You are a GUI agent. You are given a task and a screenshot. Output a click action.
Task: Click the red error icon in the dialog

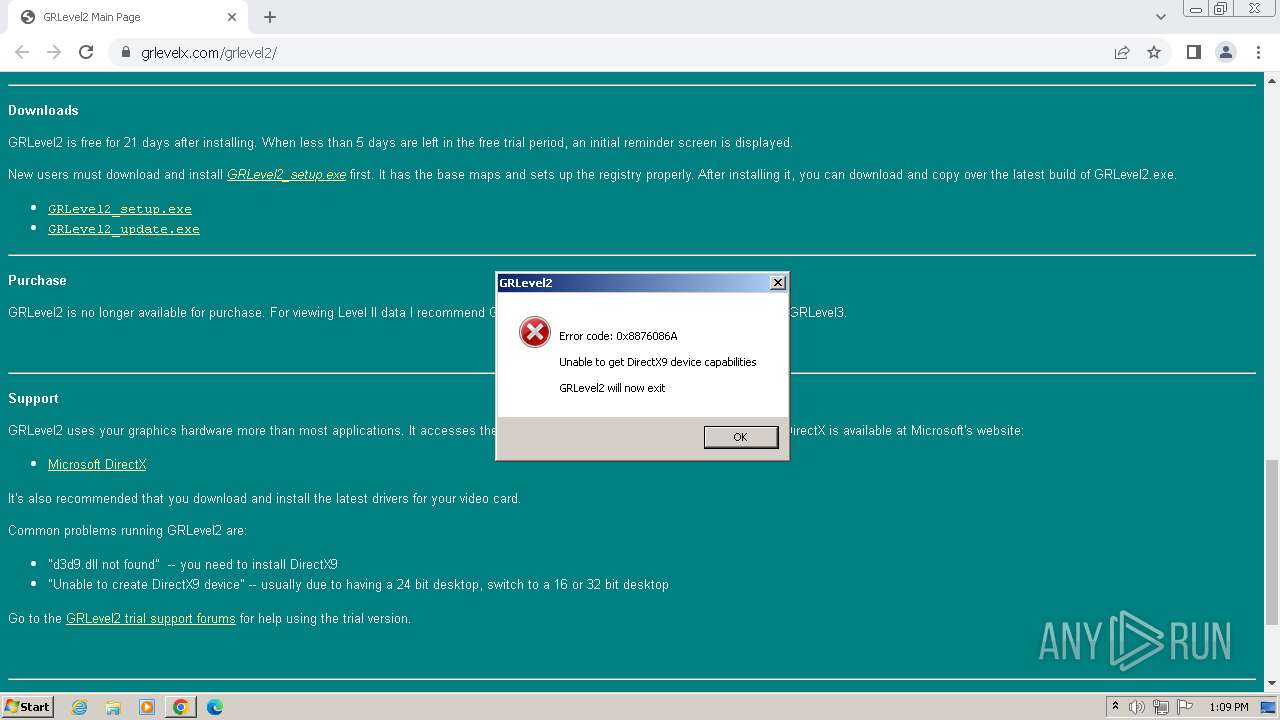pos(535,332)
